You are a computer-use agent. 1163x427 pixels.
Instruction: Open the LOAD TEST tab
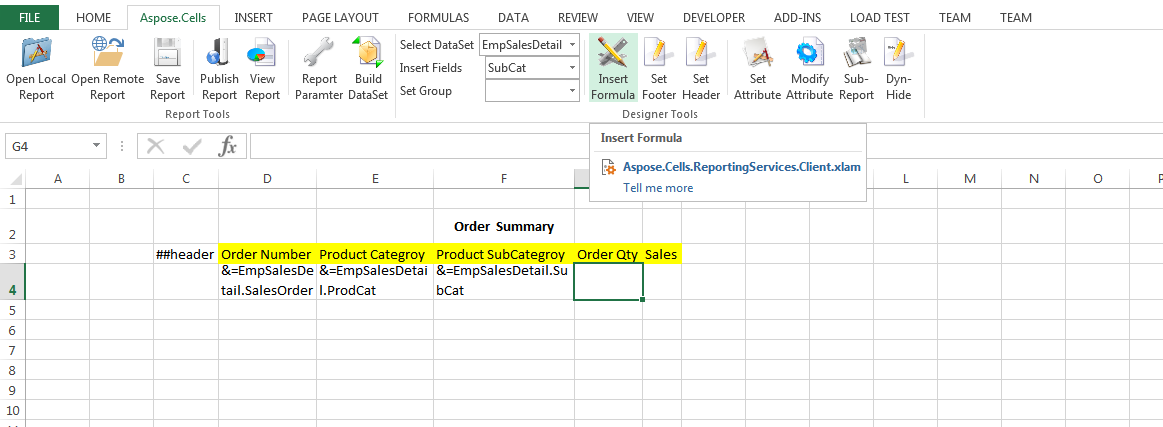pos(880,17)
